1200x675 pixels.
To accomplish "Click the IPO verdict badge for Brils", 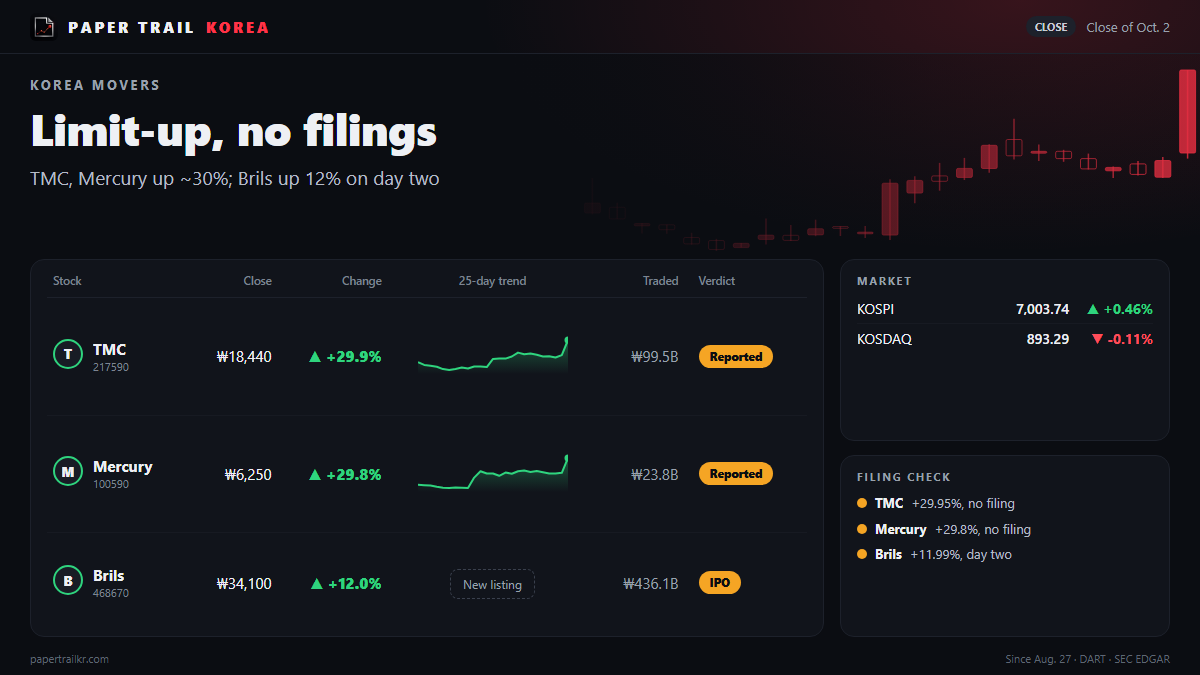I will tap(720, 583).
